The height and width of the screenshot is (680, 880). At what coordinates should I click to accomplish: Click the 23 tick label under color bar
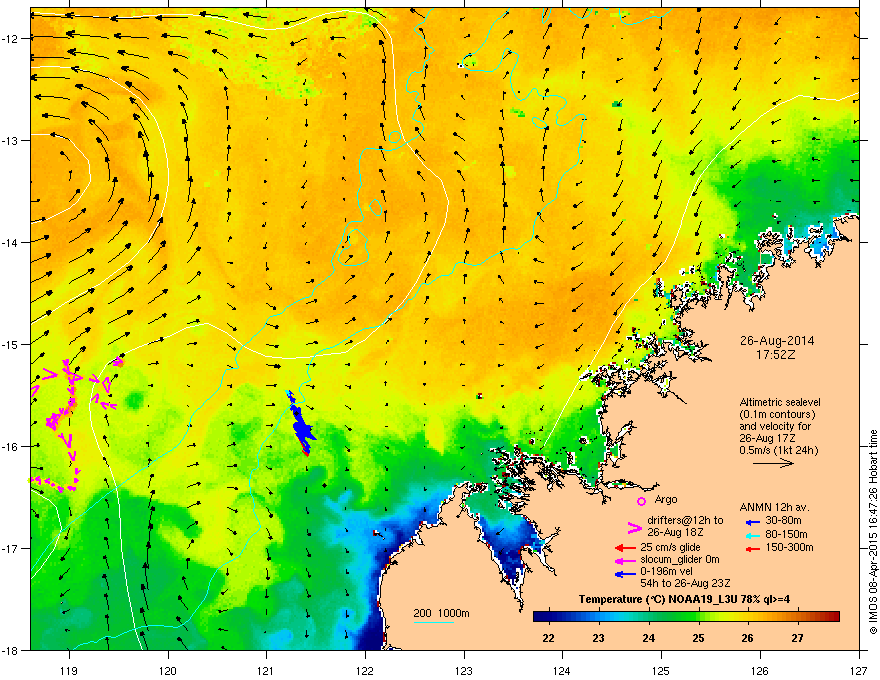click(598, 638)
